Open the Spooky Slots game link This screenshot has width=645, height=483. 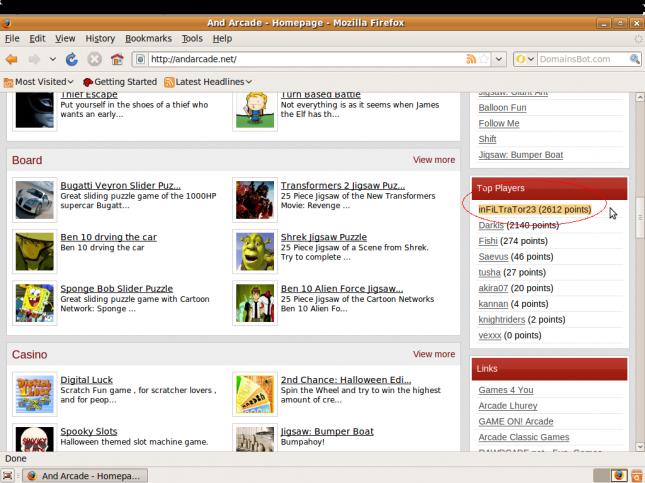88,431
